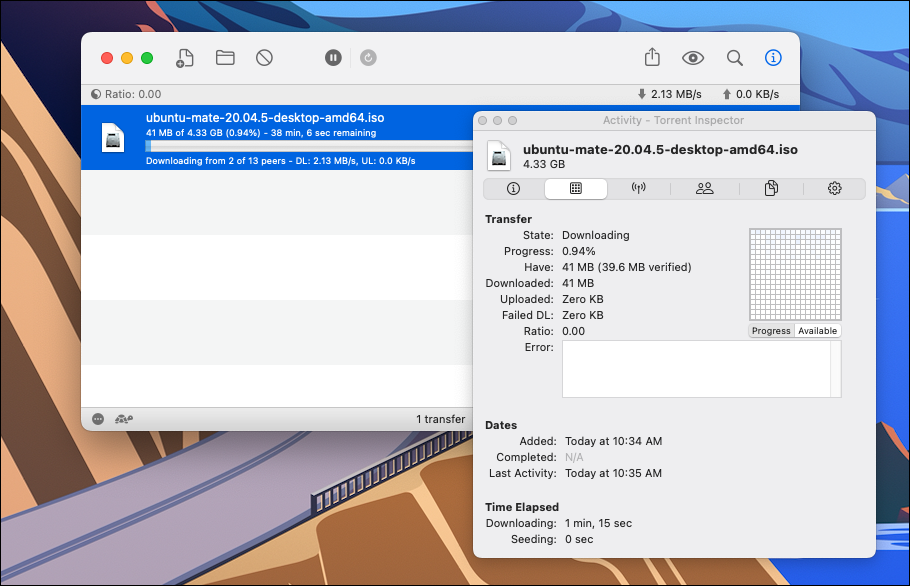Open the Ratio status dropdown

click(126, 94)
